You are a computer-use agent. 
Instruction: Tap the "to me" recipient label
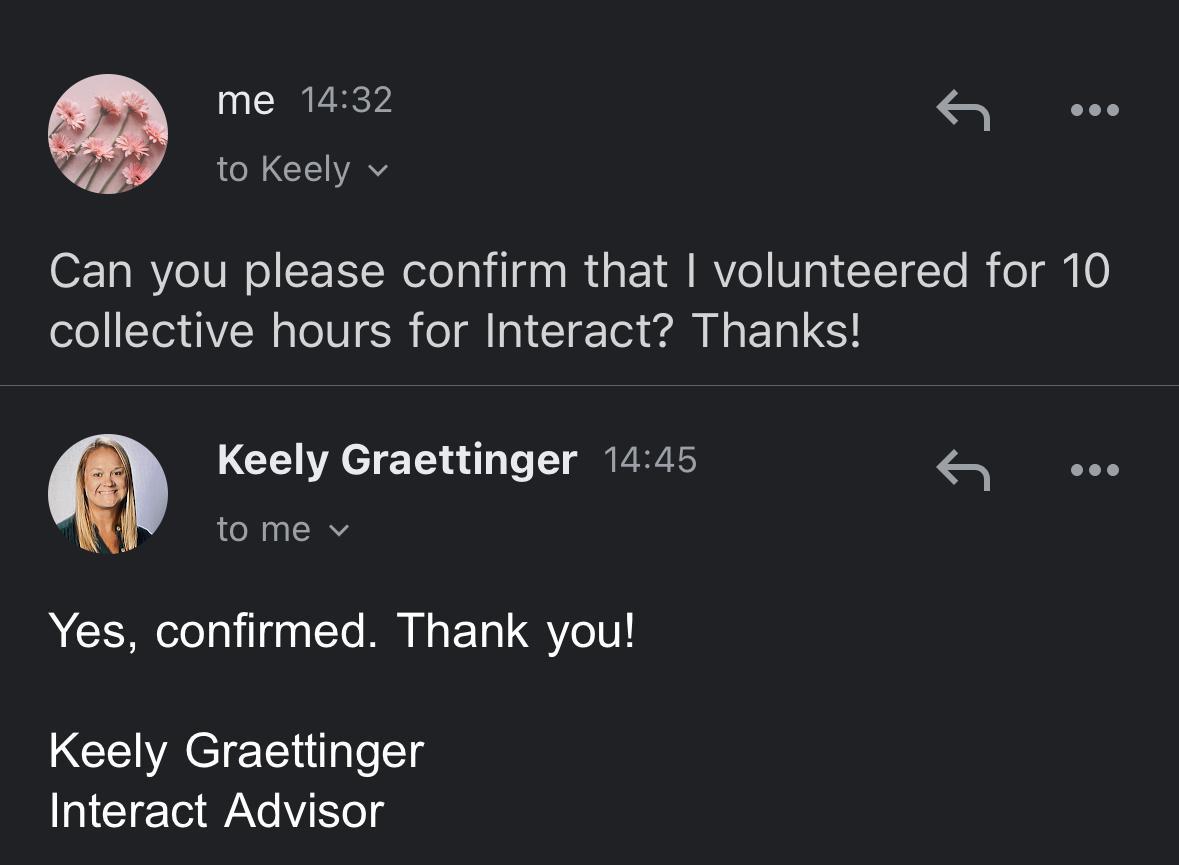[263, 529]
